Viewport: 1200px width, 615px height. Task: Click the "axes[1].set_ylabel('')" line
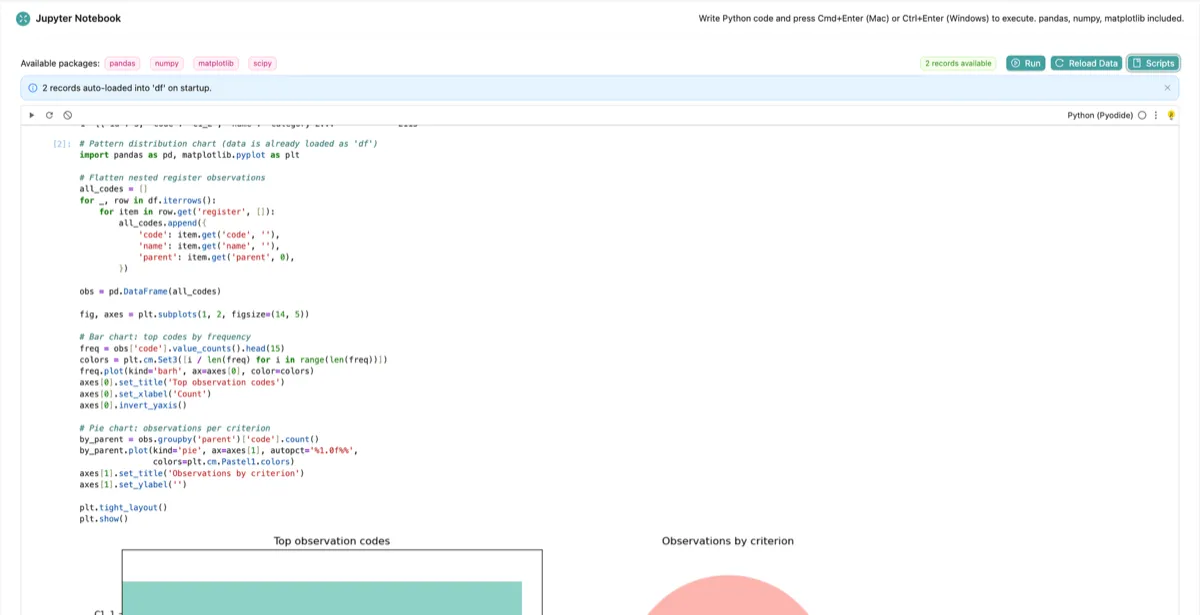[x=133, y=484]
